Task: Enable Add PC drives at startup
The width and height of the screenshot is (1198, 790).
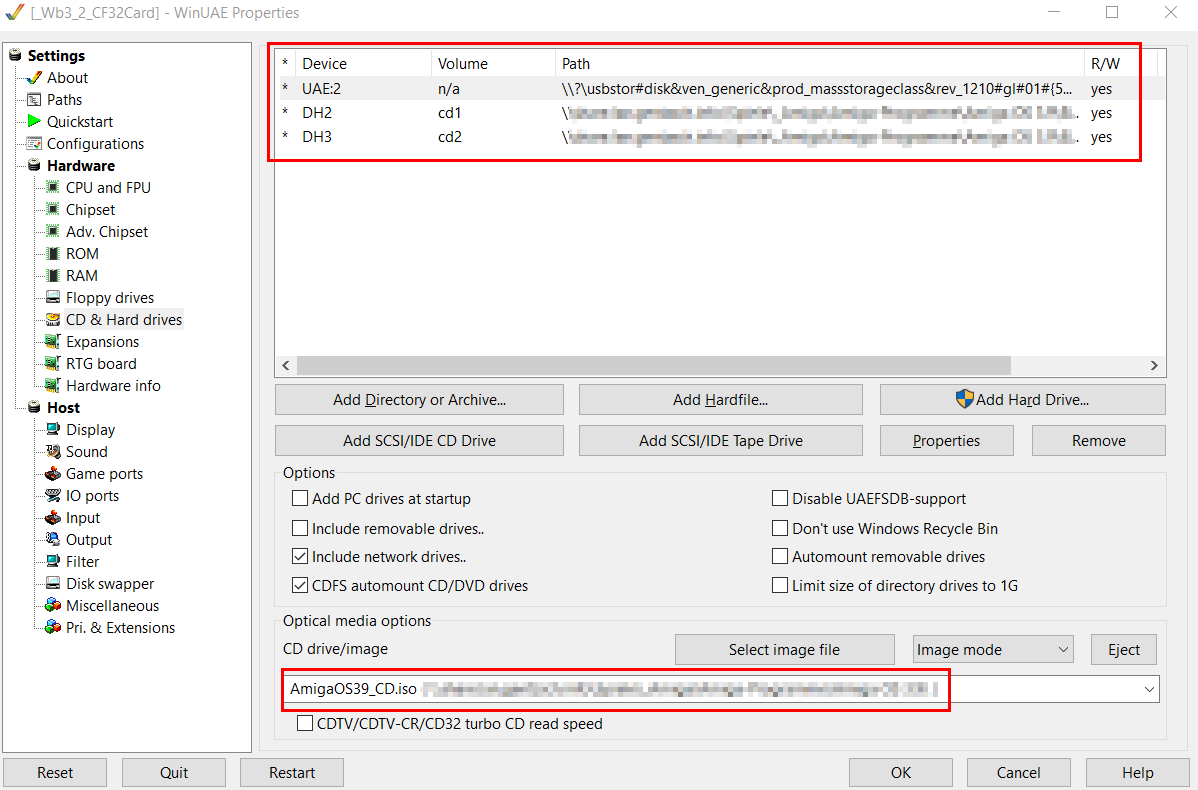Action: click(x=300, y=499)
